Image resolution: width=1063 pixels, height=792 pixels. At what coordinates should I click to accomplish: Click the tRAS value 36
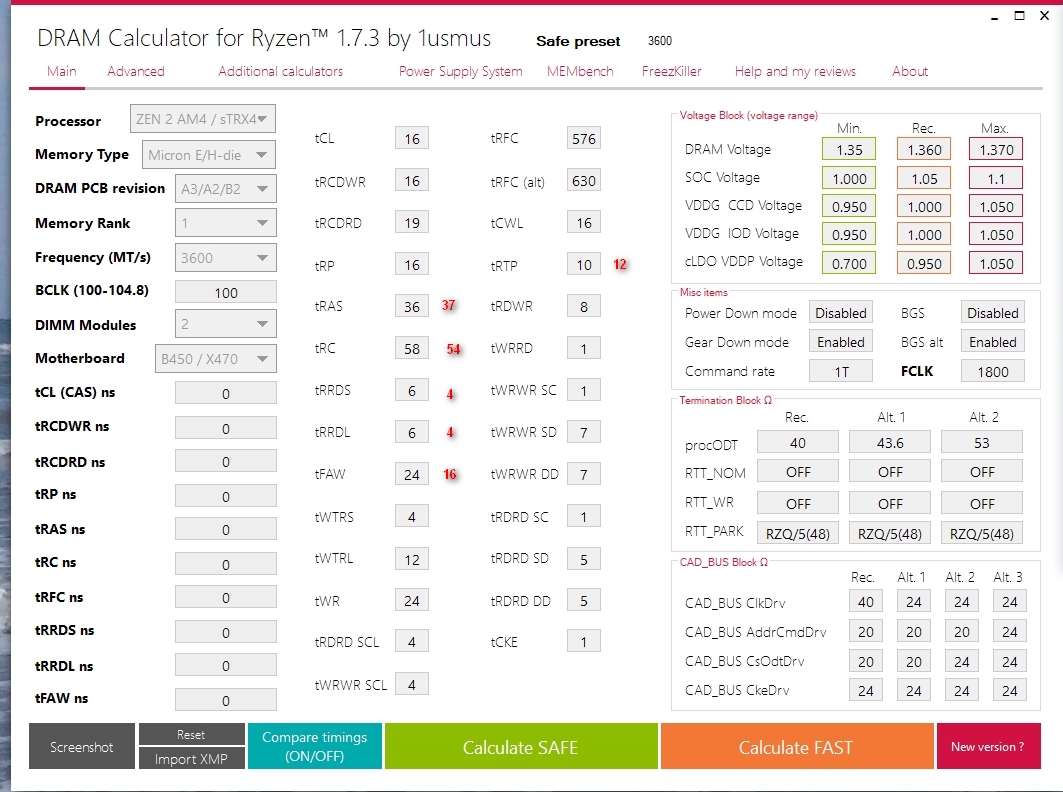tap(412, 306)
